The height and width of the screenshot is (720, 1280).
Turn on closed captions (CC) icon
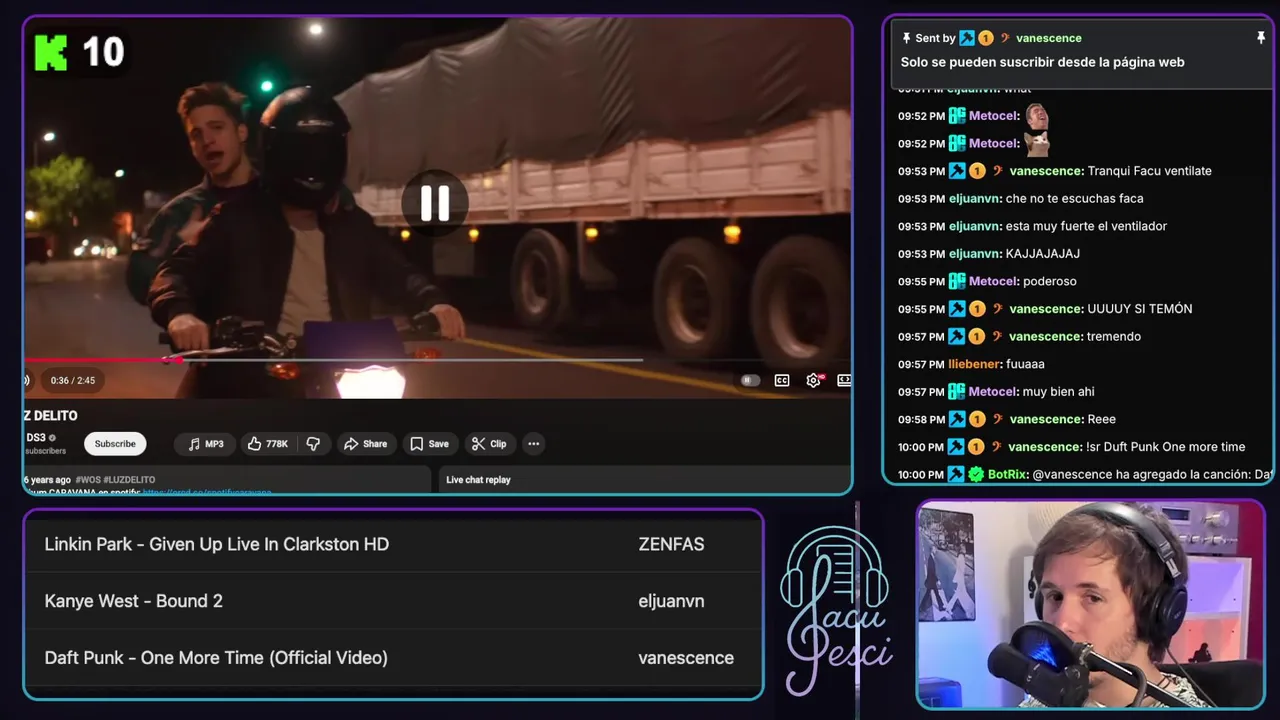coord(782,380)
